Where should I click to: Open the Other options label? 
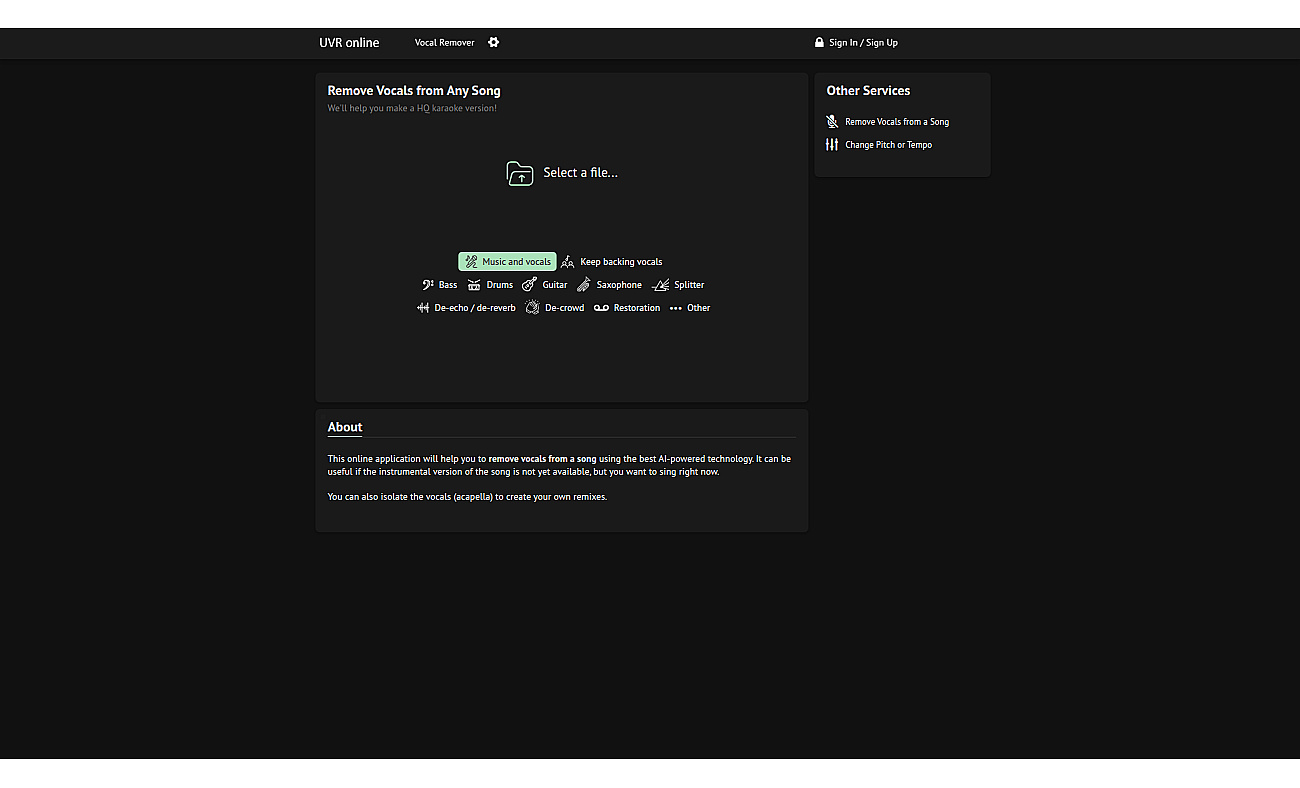coord(699,308)
